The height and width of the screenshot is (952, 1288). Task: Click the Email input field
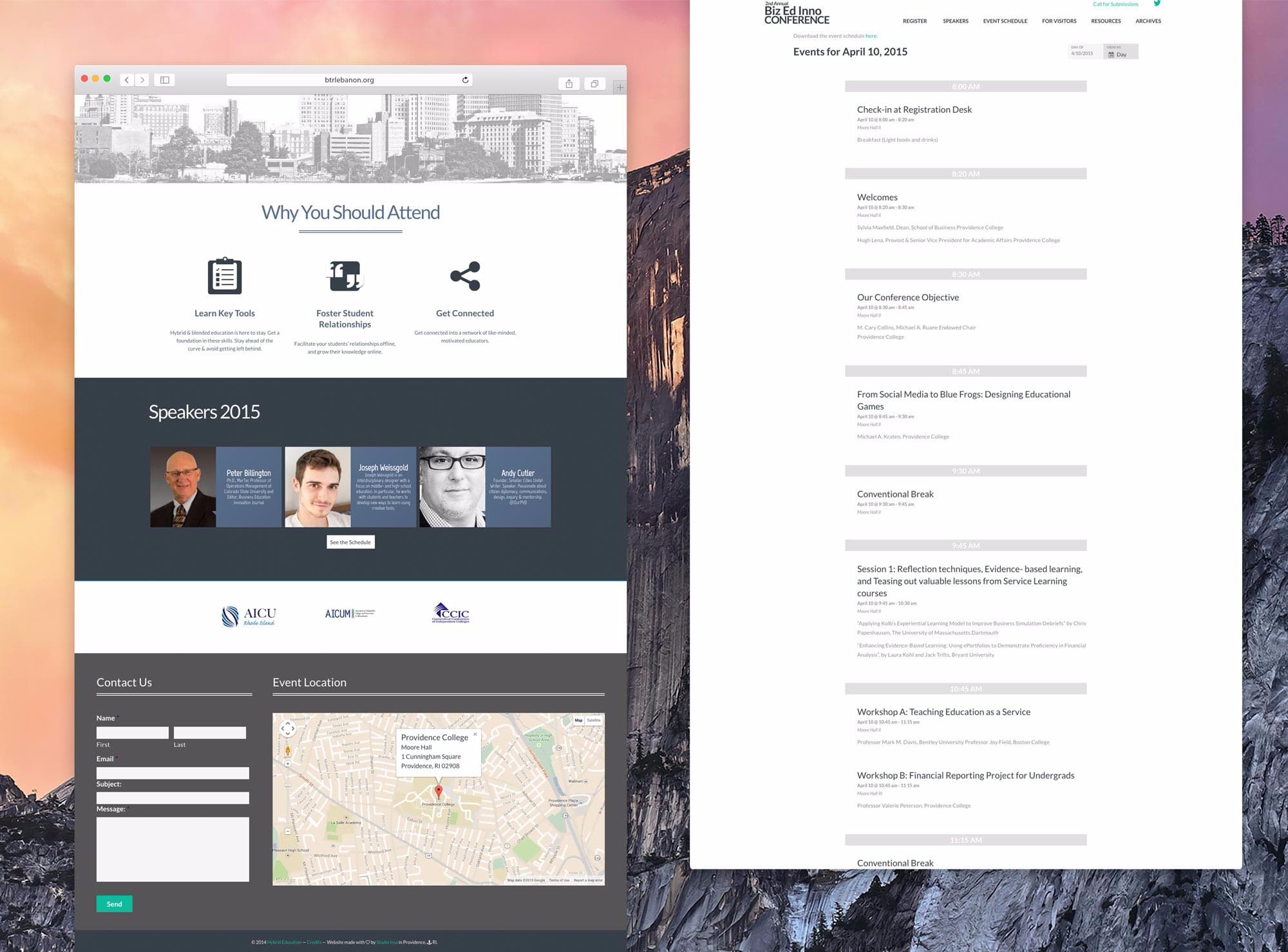click(173, 773)
